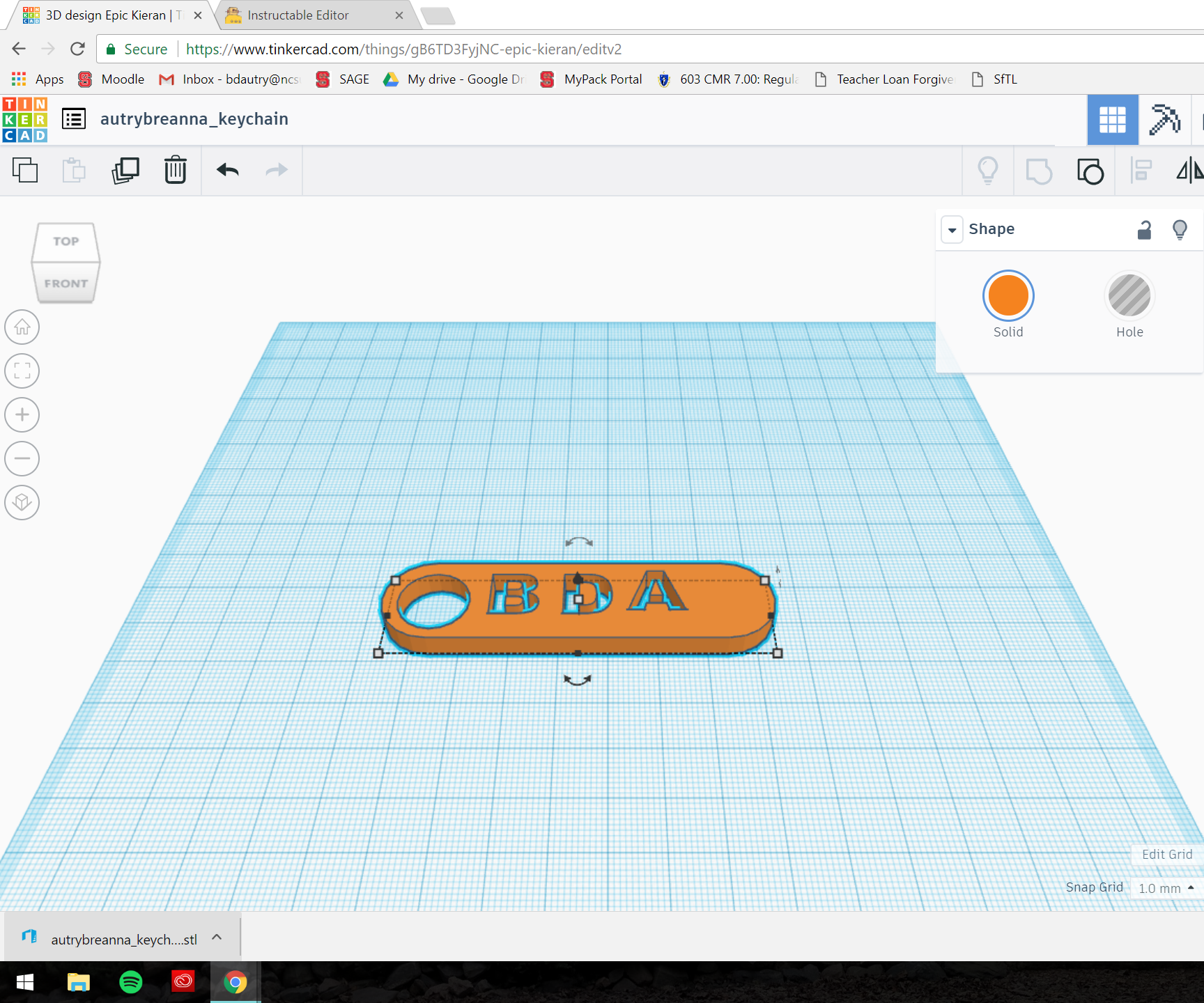Click project name autrybreanna_keychain
Image resolution: width=1204 pixels, height=1003 pixels.
pos(194,119)
